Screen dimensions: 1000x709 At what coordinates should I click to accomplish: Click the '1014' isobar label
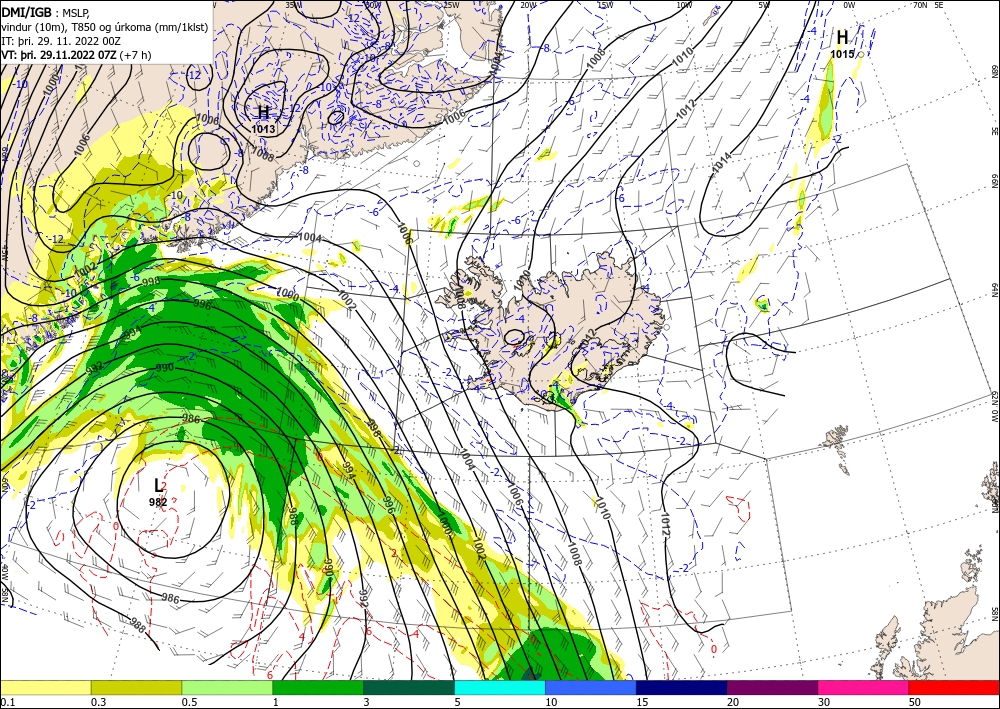pos(723,163)
